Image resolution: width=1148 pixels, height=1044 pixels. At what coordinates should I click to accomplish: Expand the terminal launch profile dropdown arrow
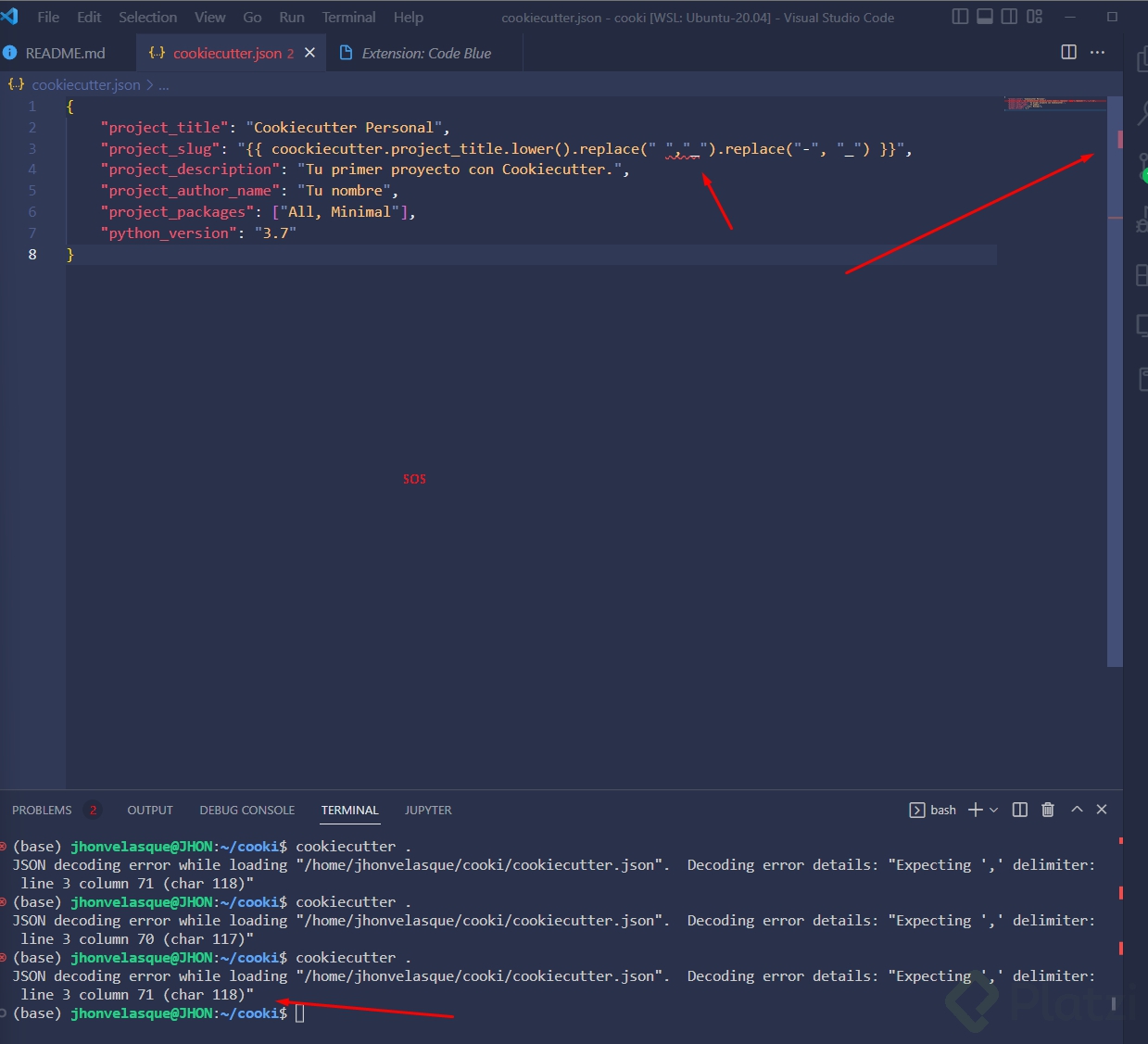coord(994,810)
